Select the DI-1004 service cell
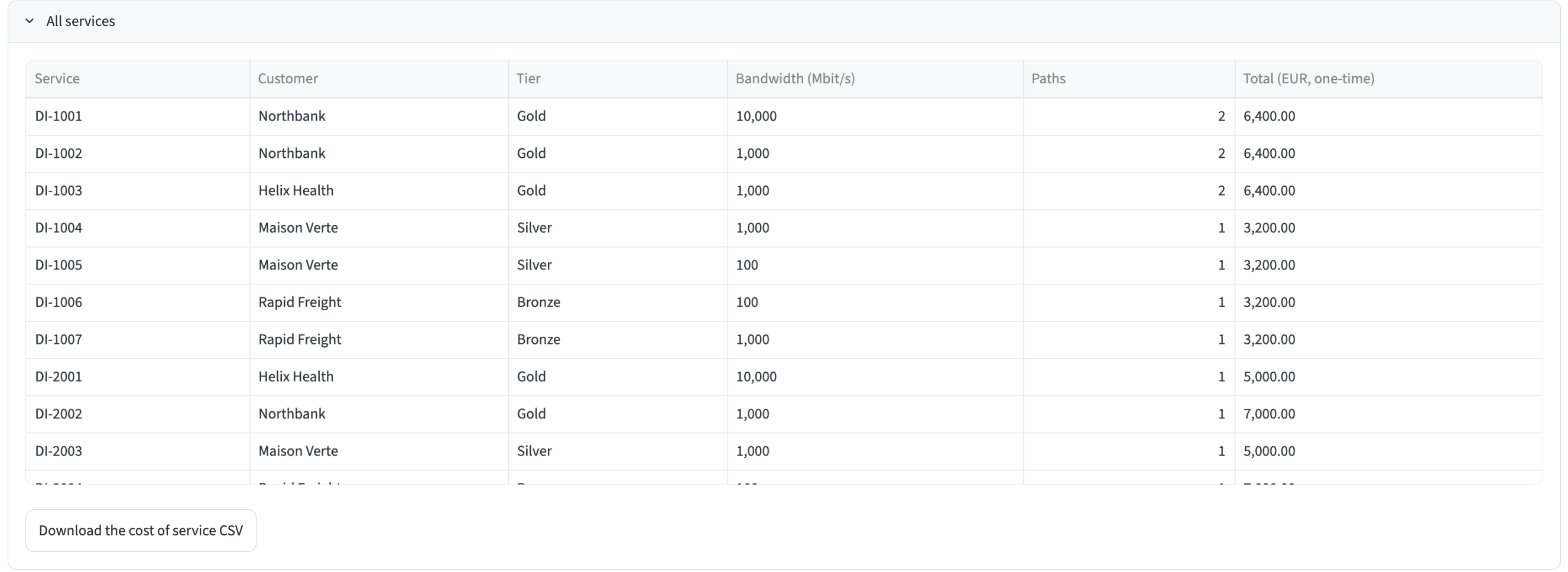 138,228
